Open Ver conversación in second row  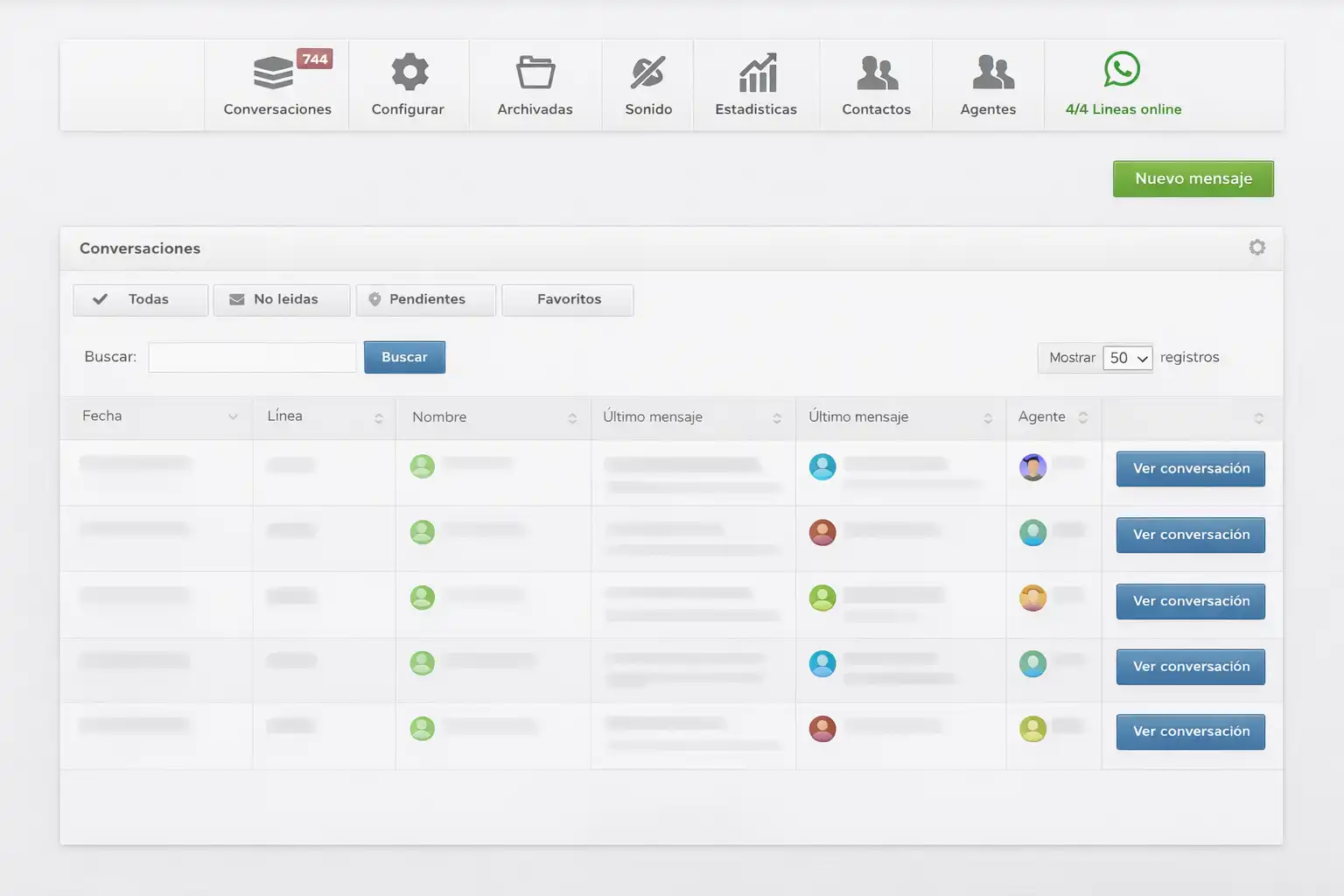1191,535
